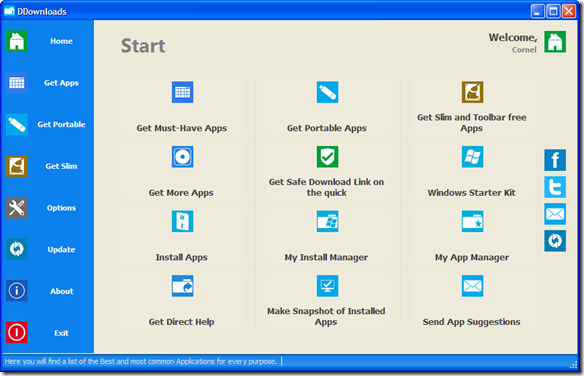Viewport: 584px width, 376px height.
Task: Open the Facebook icon on right side
Action: [x=555, y=160]
